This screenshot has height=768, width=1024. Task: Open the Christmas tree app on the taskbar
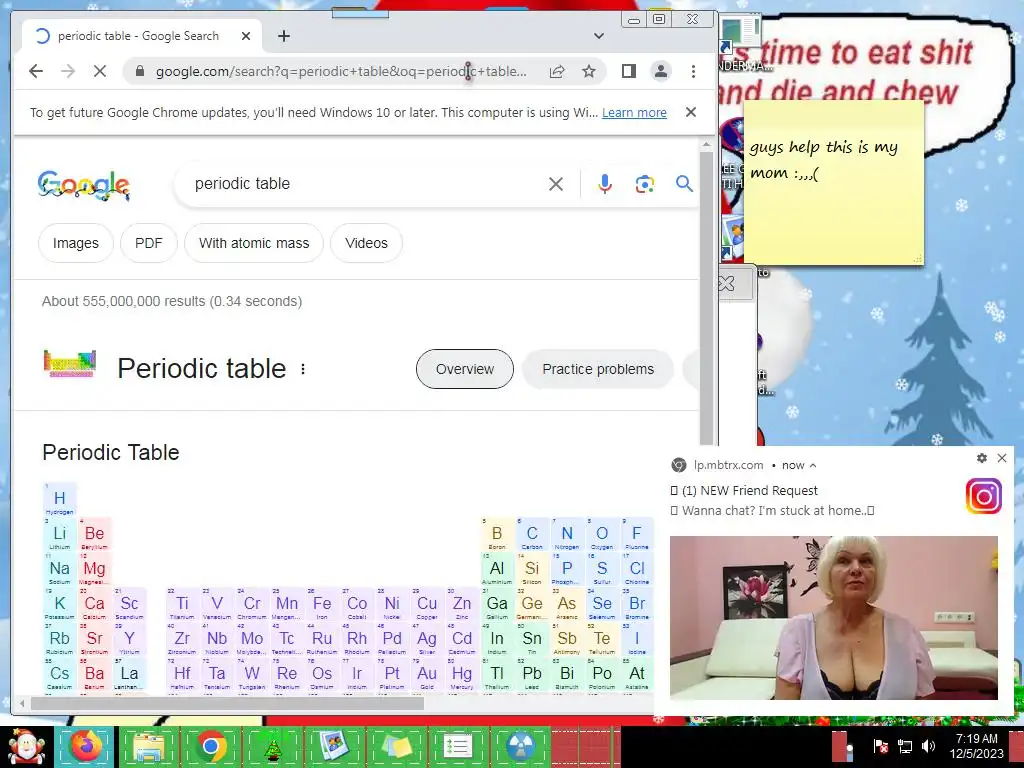coord(272,747)
